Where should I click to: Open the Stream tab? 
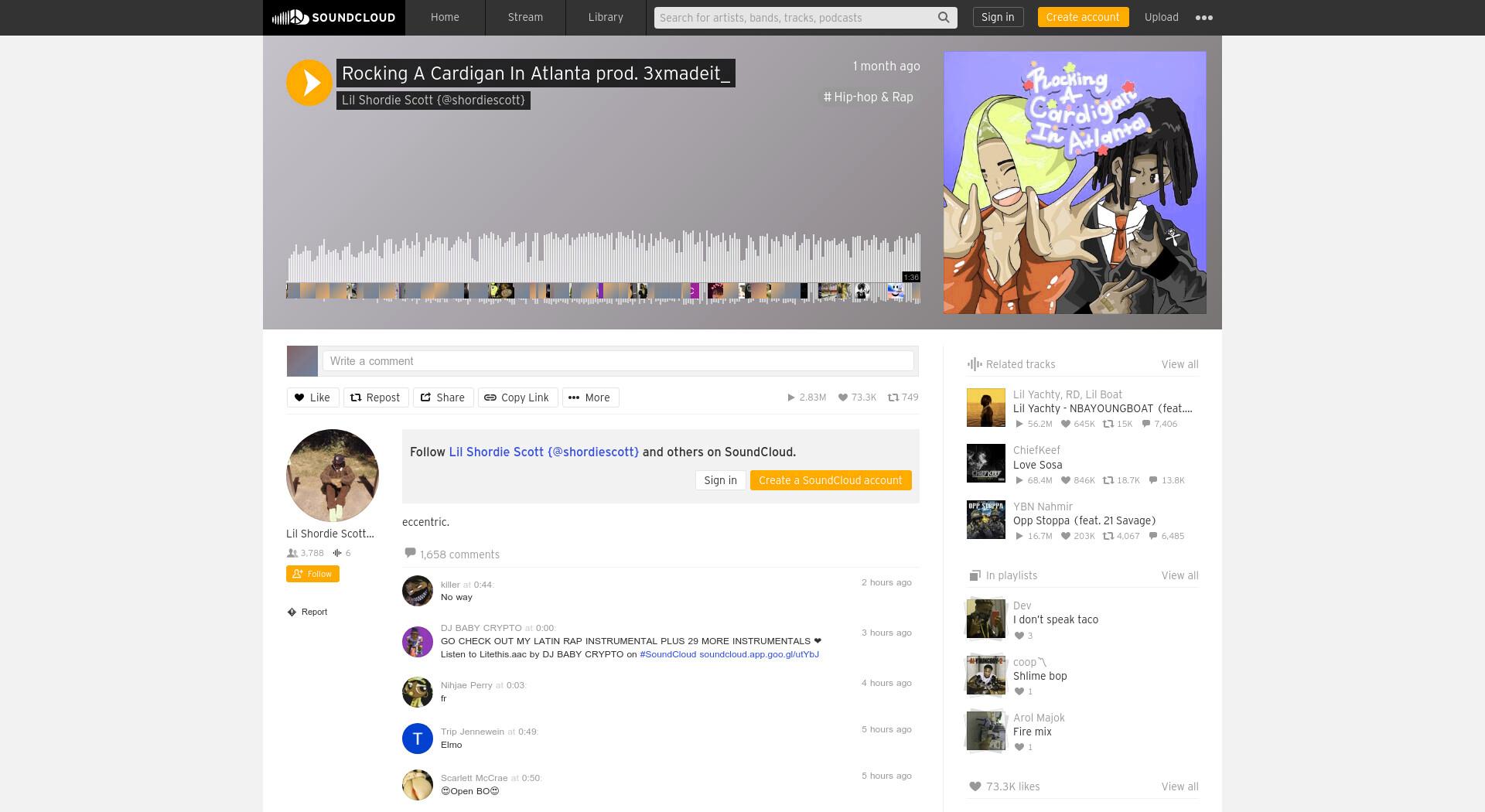[525, 17]
